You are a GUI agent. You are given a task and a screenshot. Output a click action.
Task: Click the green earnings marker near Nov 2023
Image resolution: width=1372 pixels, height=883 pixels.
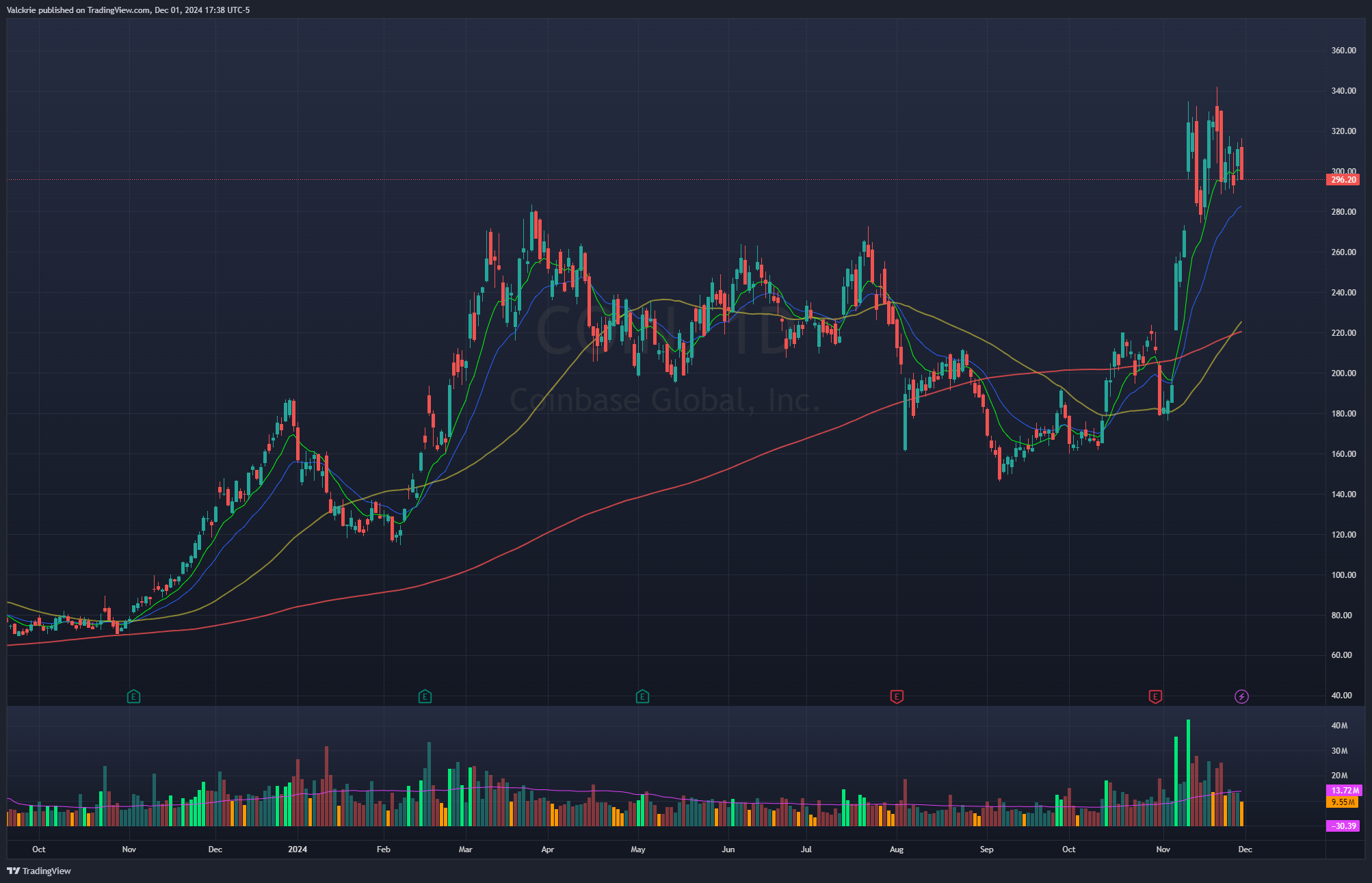pos(133,697)
